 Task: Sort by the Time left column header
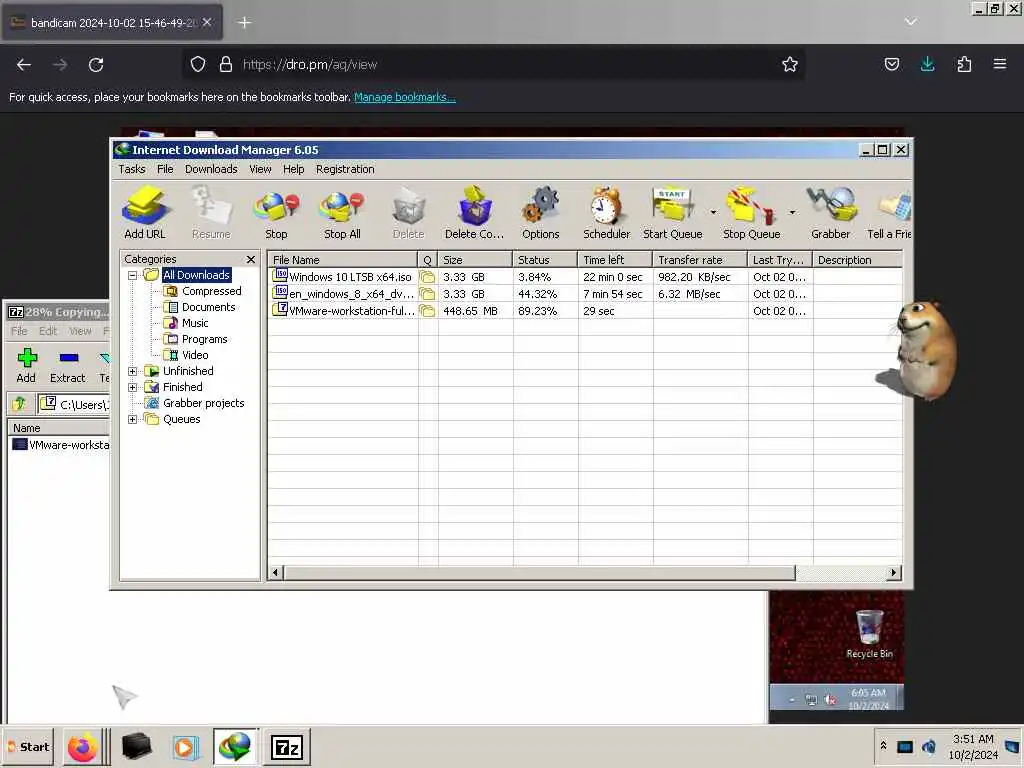[615, 260]
